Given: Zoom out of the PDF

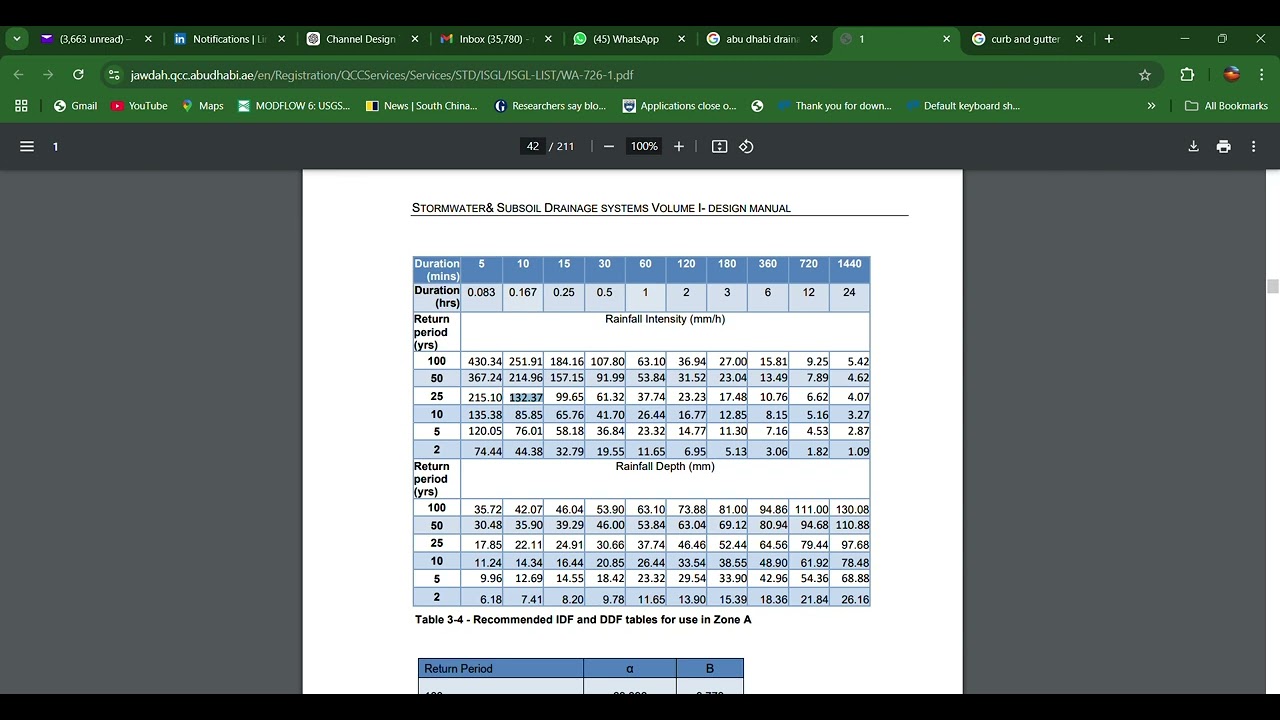Looking at the screenshot, I should click(x=608, y=146).
